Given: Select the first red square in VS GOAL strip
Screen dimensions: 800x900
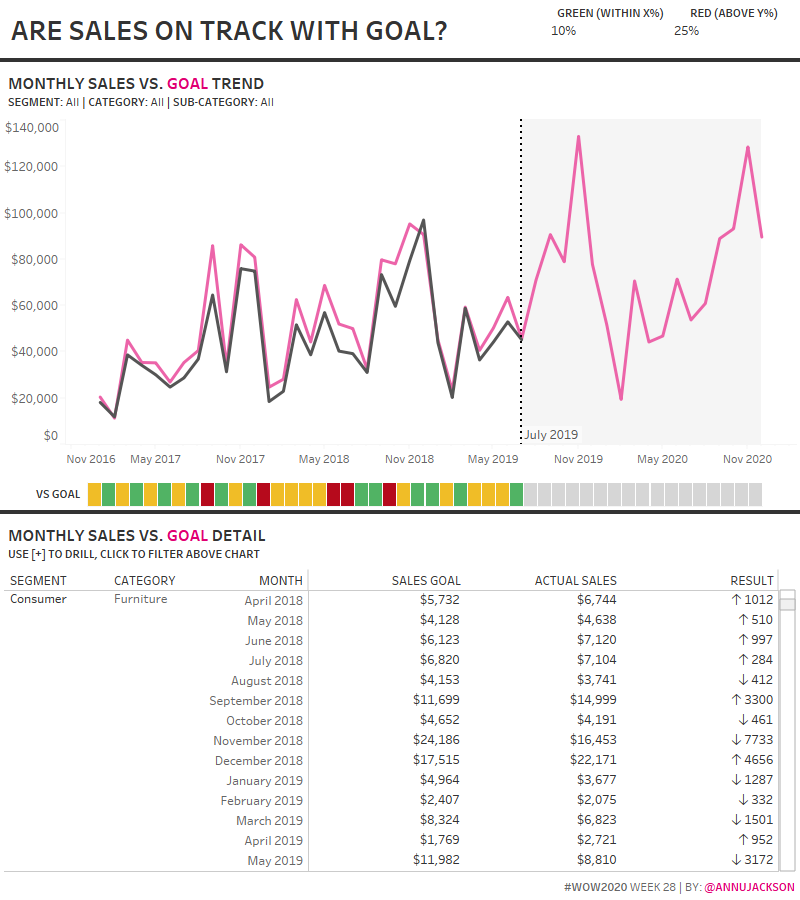Looking at the screenshot, I should click(207, 494).
